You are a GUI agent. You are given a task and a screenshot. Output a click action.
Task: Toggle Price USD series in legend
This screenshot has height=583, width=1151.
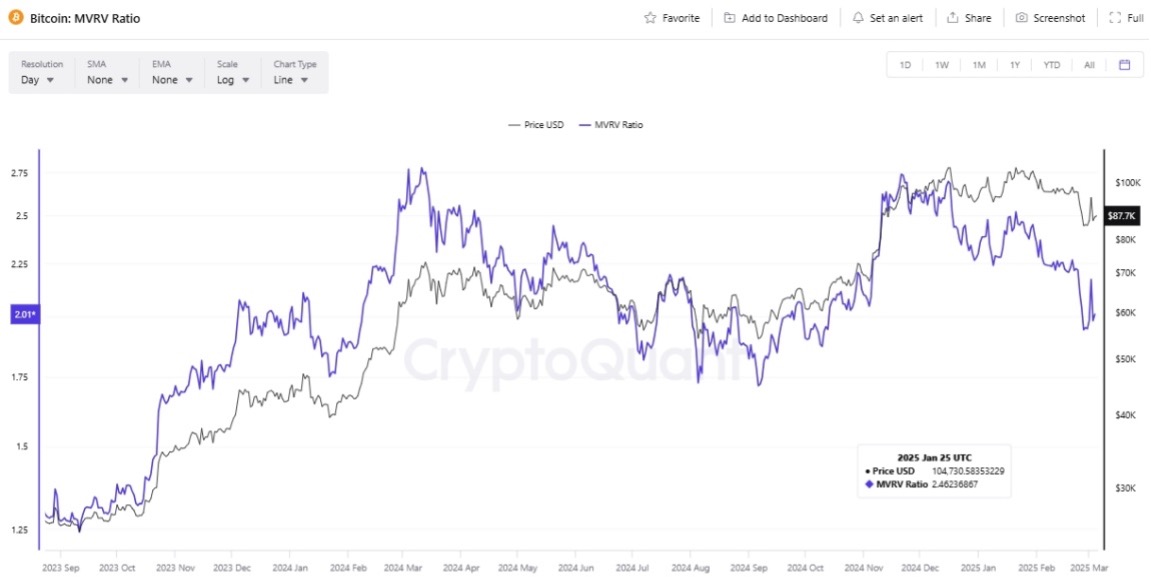pyautogui.click(x=537, y=125)
